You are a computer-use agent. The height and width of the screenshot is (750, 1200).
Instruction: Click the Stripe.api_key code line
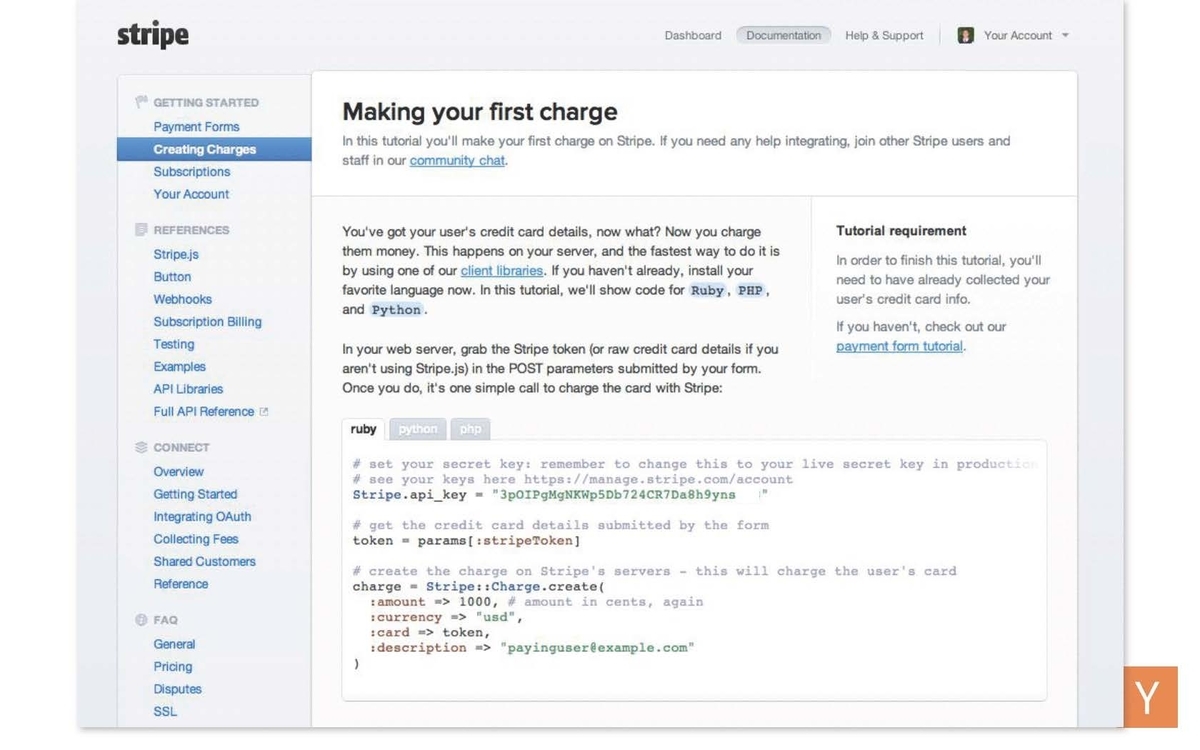[560, 495]
